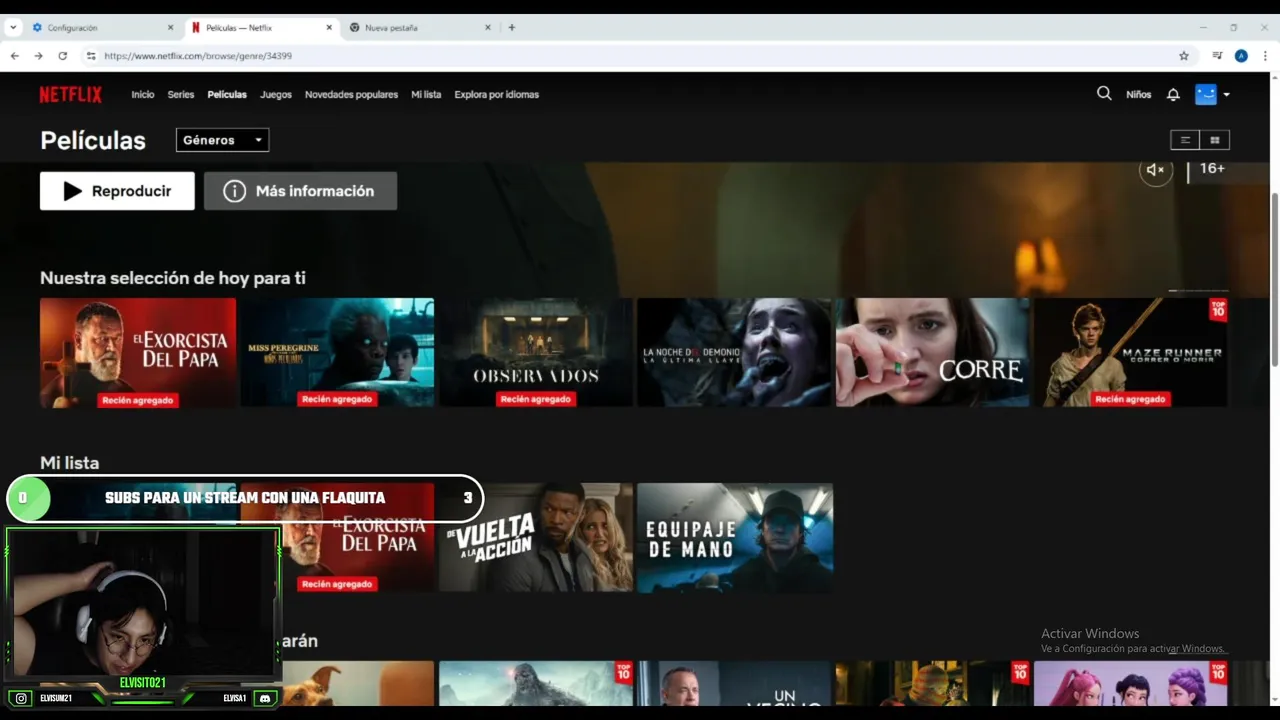Open Series in Netflix navigation
The width and height of the screenshot is (1280, 720).
pyautogui.click(x=181, y=94)
